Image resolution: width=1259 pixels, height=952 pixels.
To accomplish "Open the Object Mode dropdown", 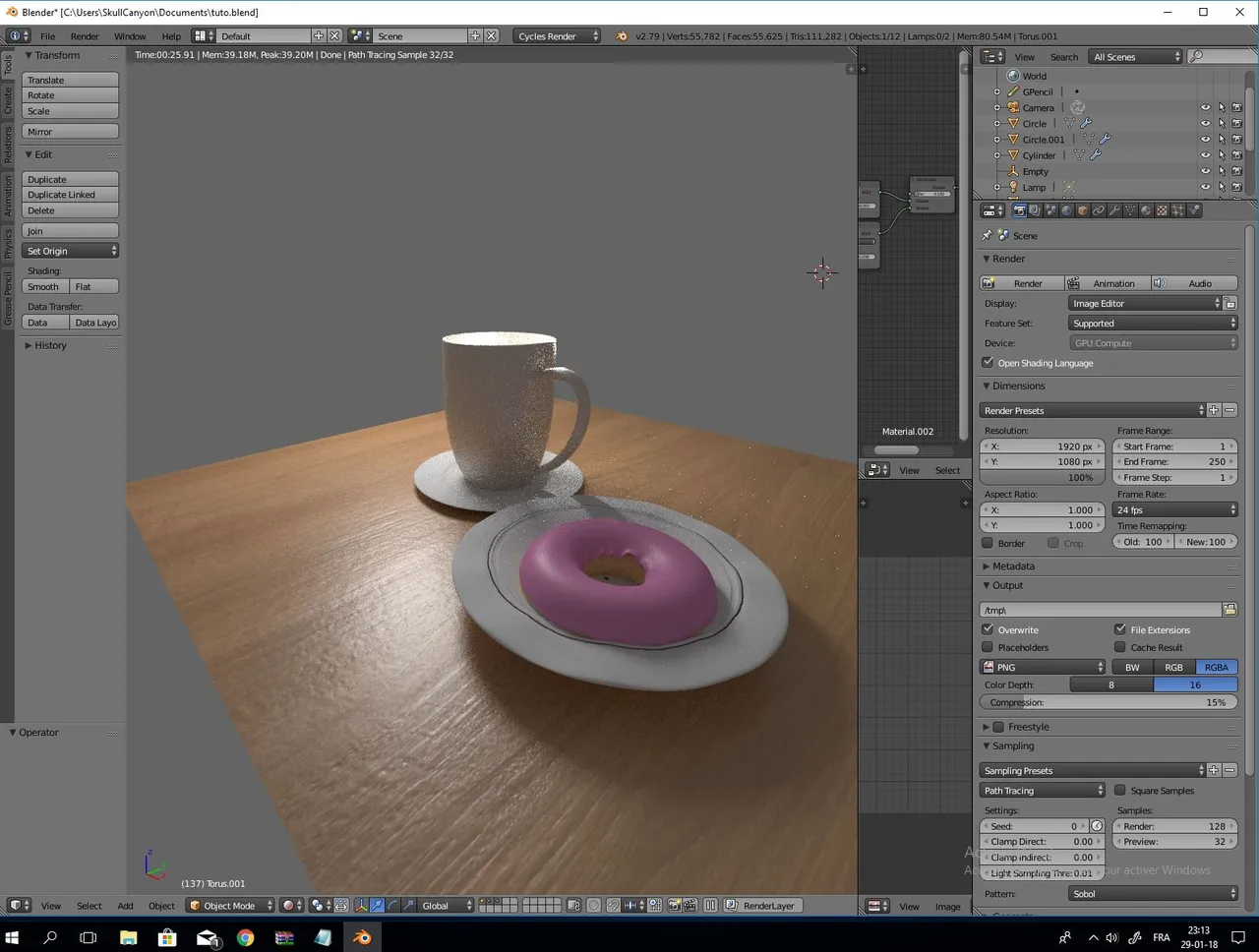I will tap(230, 906).
